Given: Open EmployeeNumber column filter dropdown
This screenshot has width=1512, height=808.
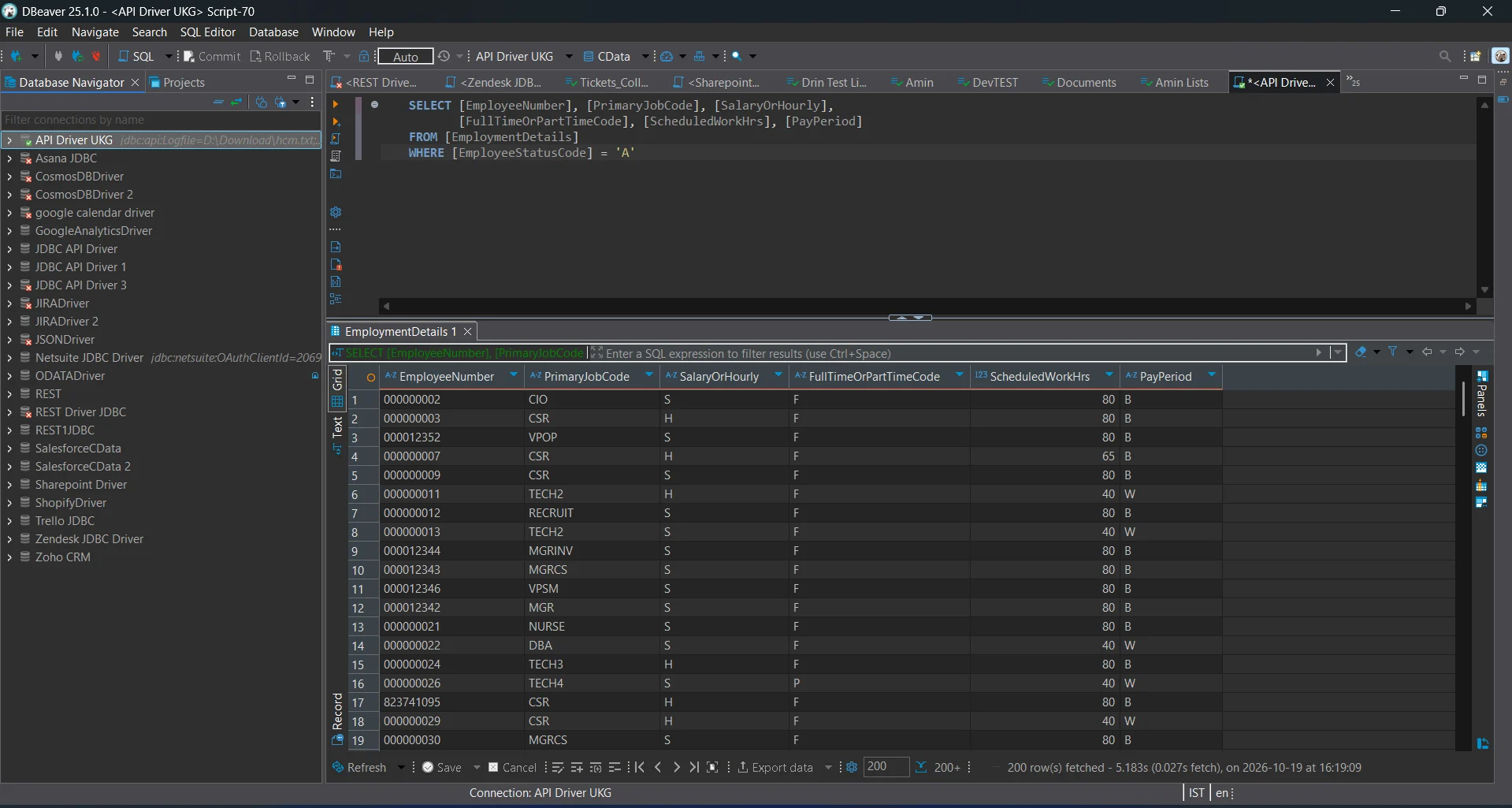Looking at the screenshot, I should click(513, 375).
